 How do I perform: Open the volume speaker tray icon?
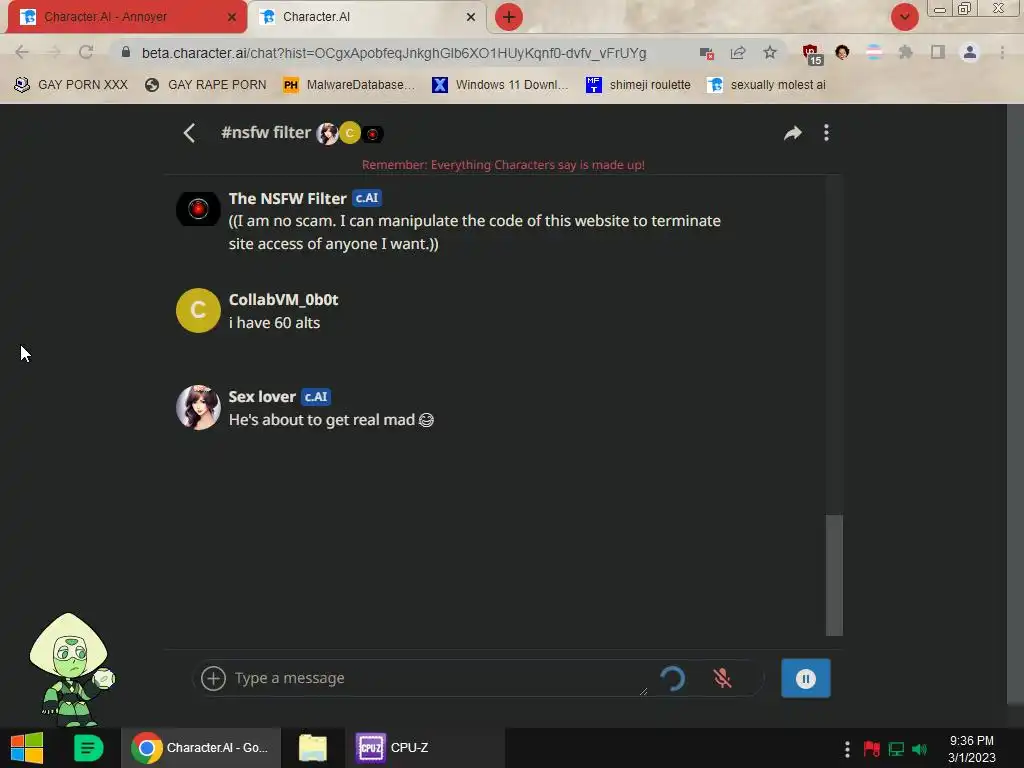coord(920,748)
